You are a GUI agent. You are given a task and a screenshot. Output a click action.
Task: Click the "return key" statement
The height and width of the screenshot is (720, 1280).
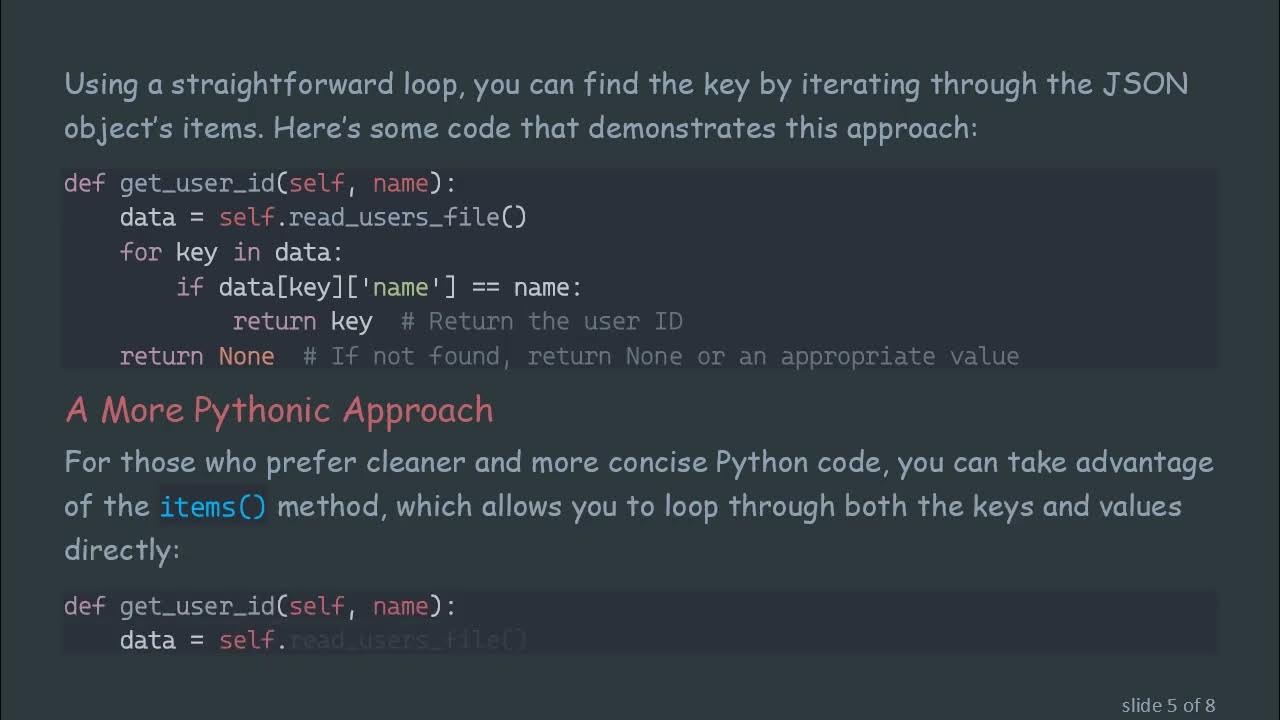coord(302,321)
